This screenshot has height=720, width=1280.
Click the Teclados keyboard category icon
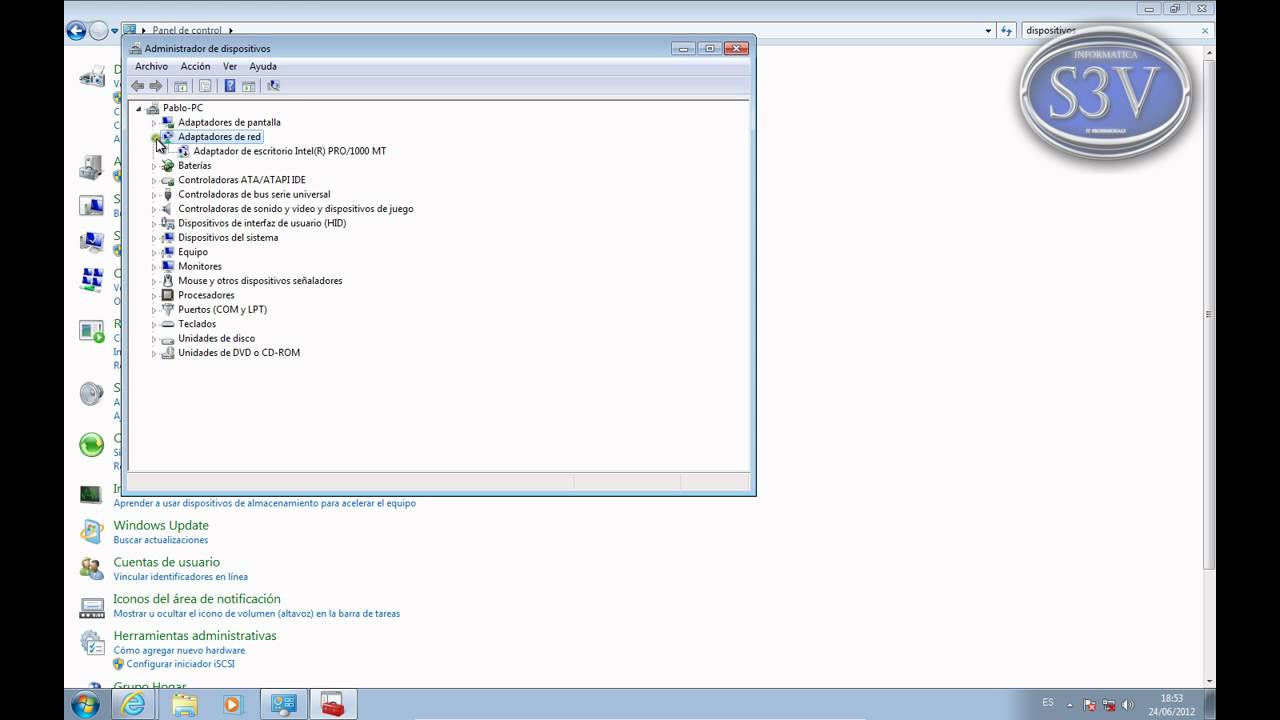[168, 324]
